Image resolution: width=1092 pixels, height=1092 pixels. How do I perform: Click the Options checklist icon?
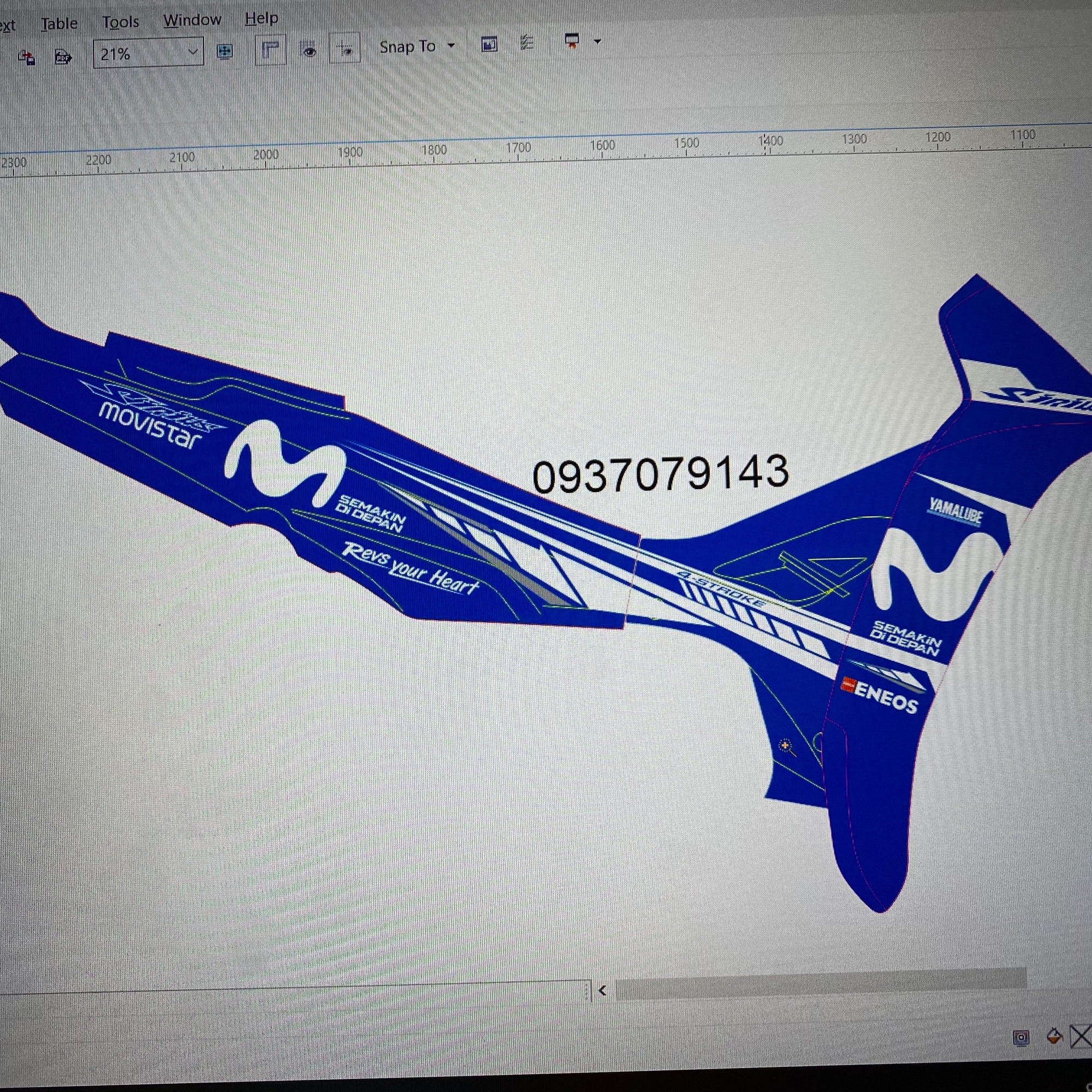[527, 43]
